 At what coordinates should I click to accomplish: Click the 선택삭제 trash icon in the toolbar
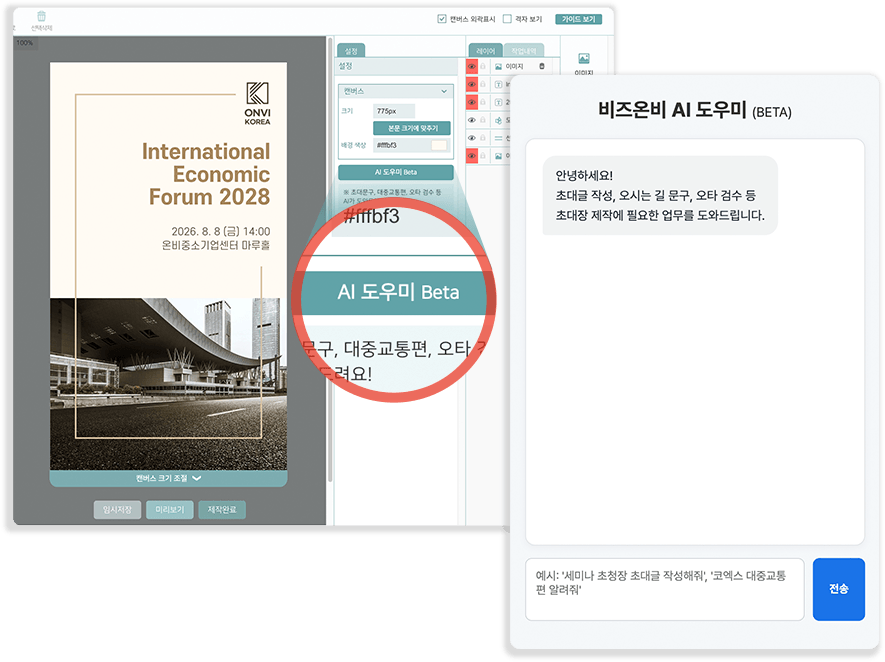(x=41, y=16)
